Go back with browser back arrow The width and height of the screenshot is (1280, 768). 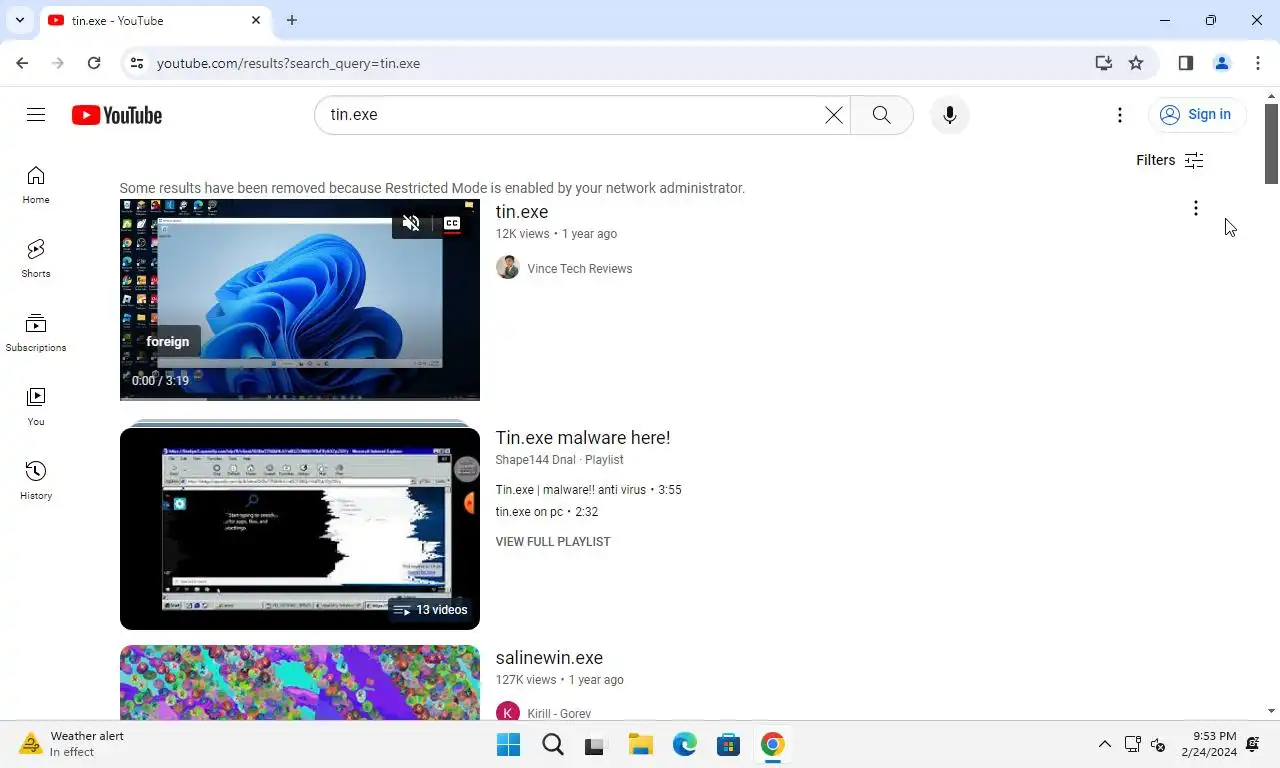tap(22, 63)
